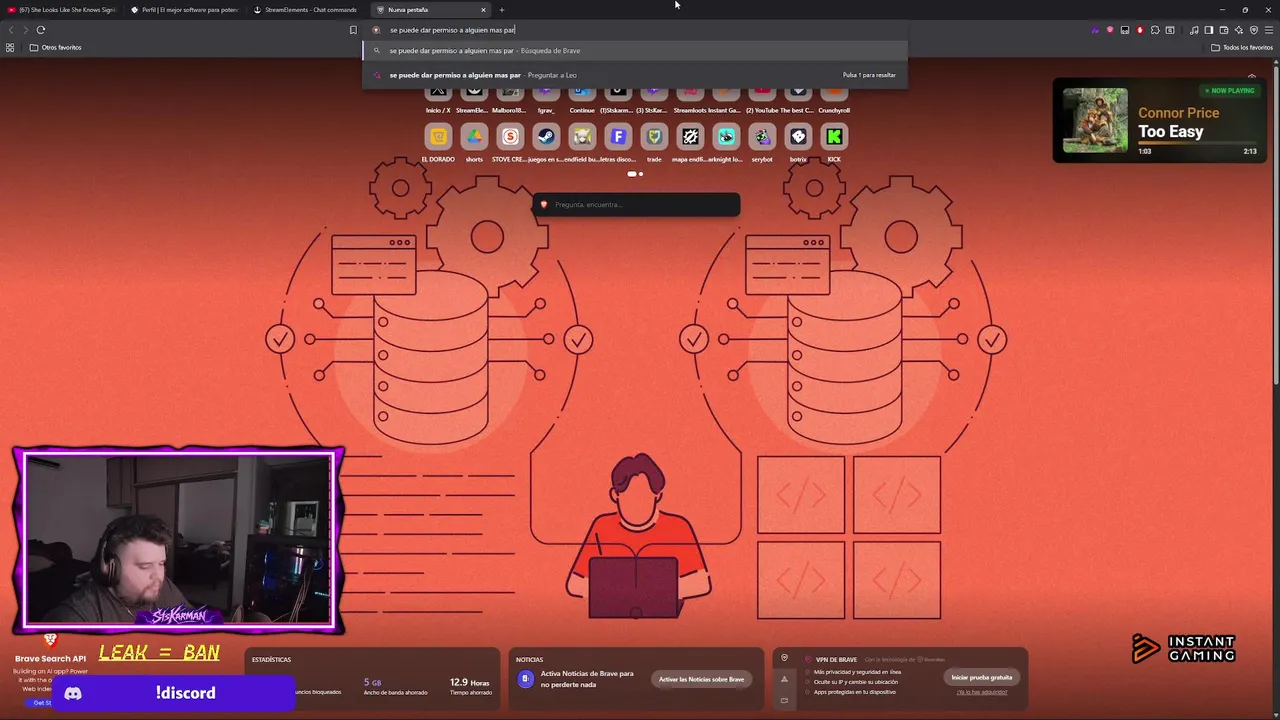Click the Pregunta, encuentra search box
The width and height of the screenshot is (1280, 720).
tap(636, 205)
